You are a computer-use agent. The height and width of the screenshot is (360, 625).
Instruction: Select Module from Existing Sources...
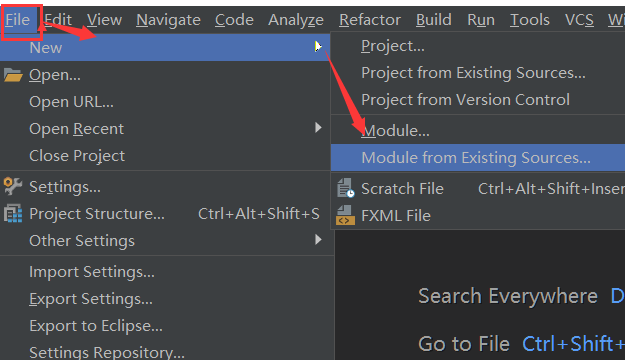coord(478,158)
